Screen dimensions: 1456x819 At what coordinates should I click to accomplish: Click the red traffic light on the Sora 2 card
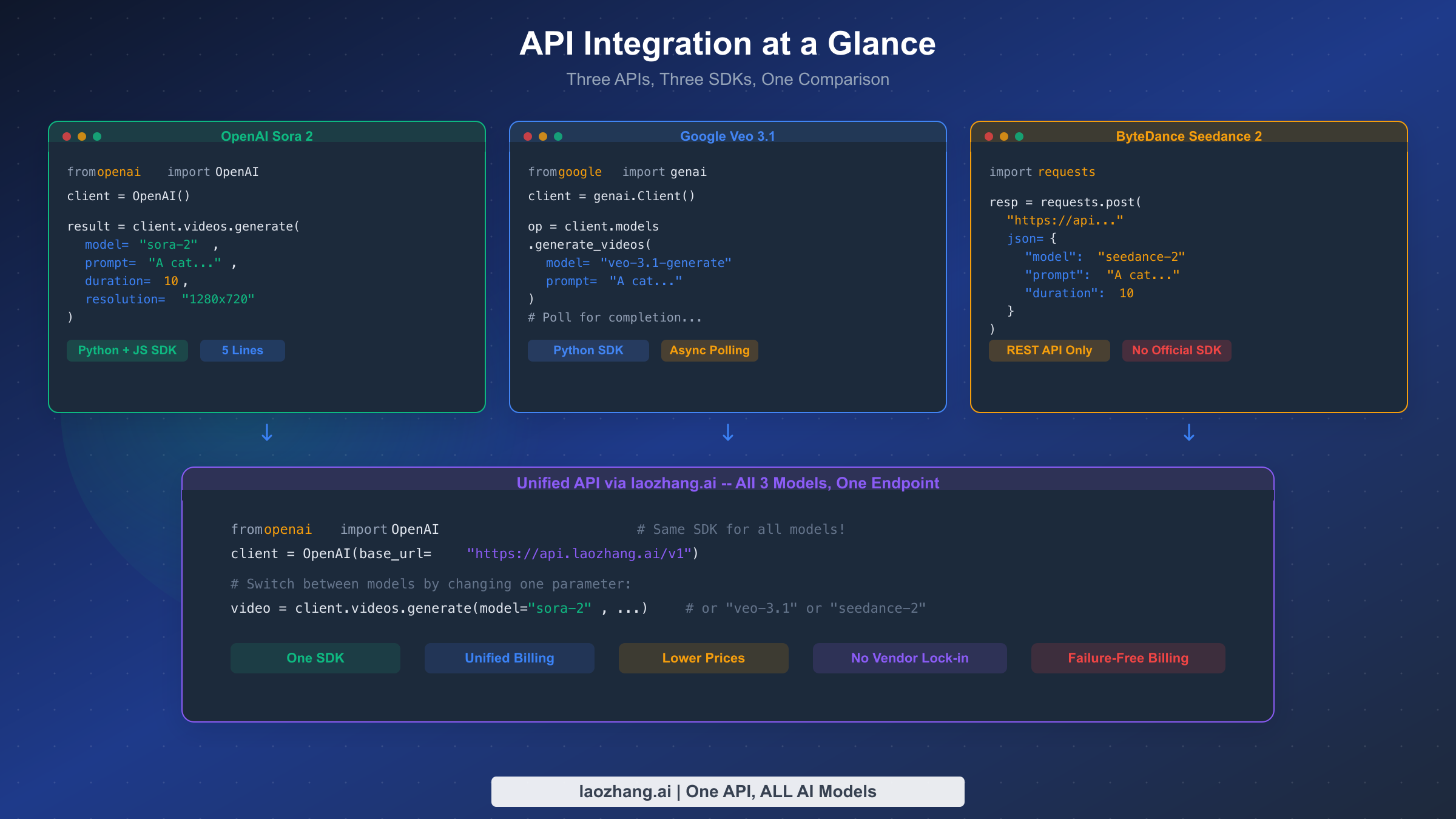pos(67,136)
